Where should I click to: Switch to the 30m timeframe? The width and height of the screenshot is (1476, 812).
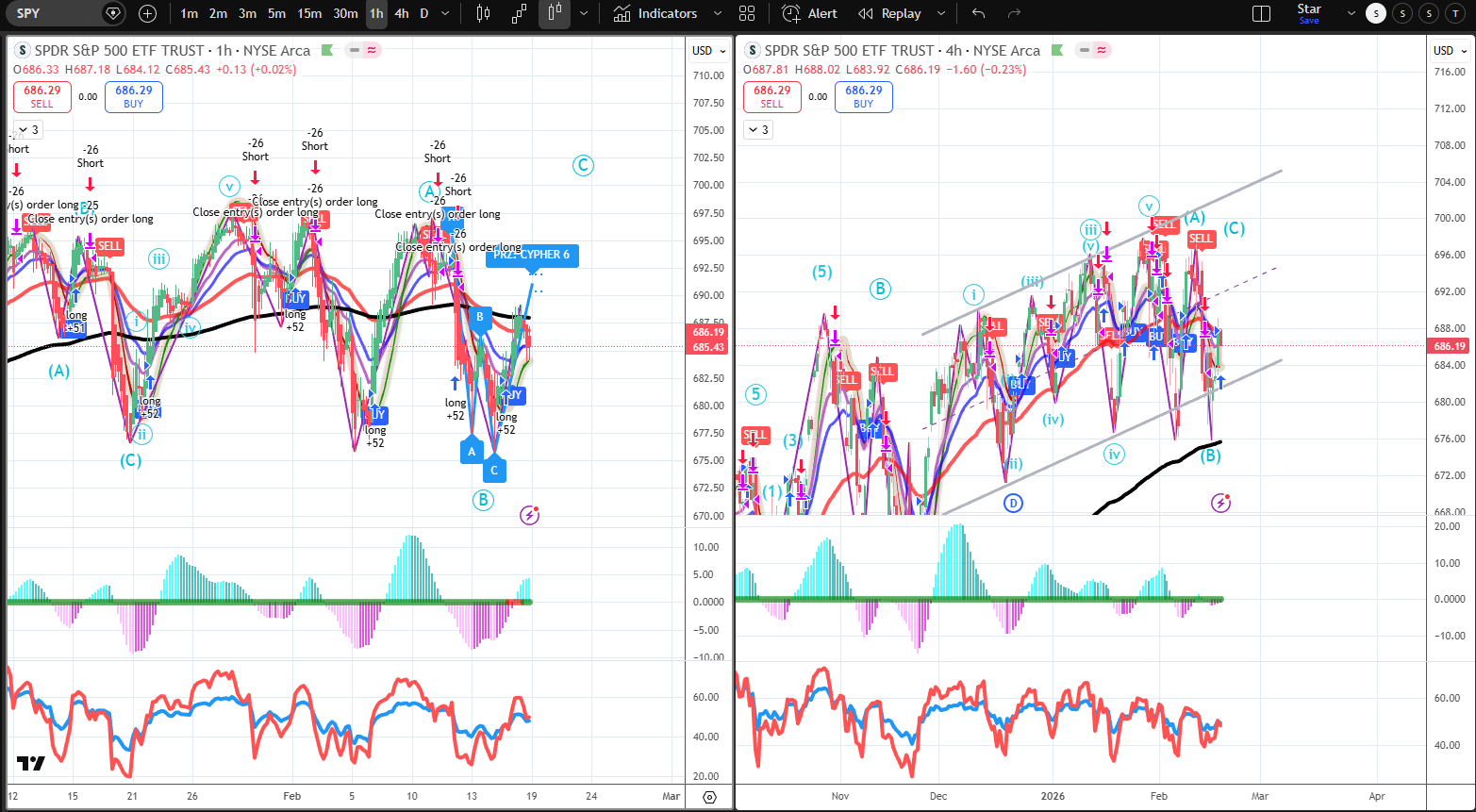[345, 13]
